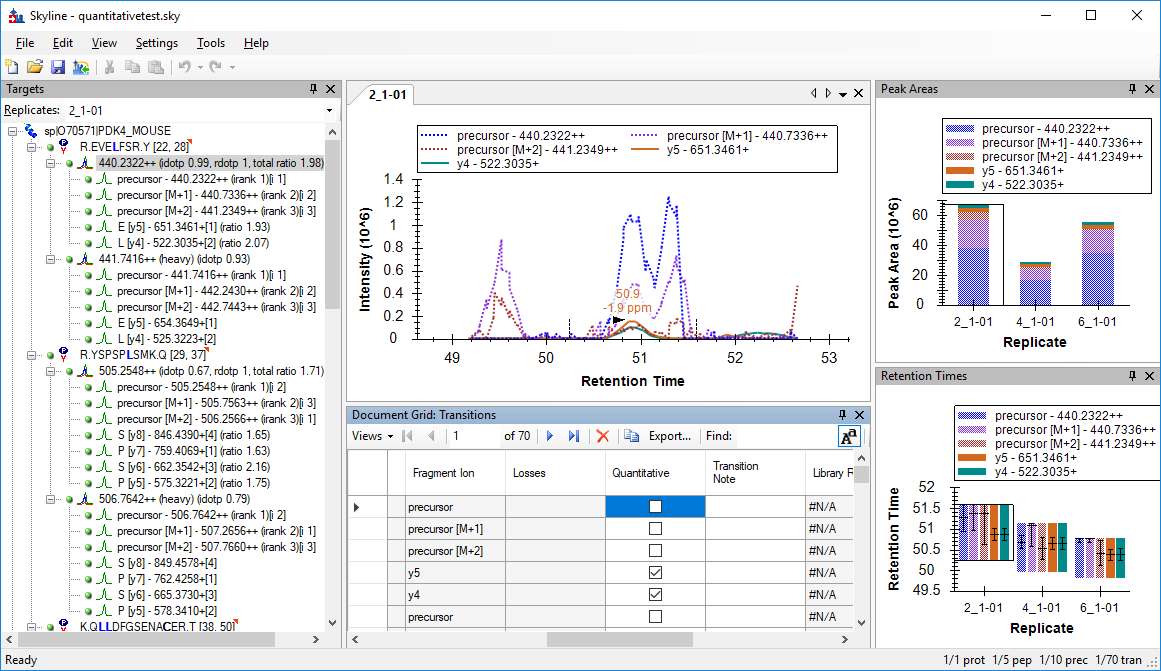Toggle match case icon beside Find
This screenshot has height=671, width=1161.
[848, 436]
